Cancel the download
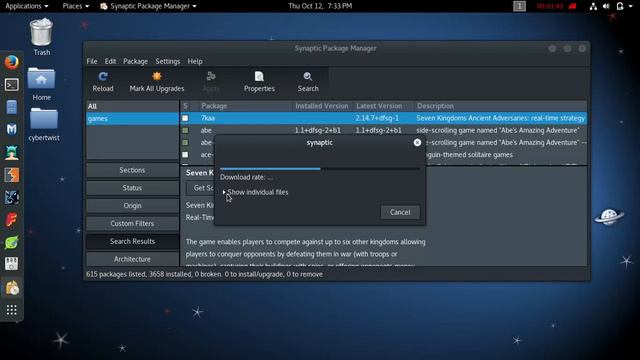The image size is (640, 360). coord(400,212)
